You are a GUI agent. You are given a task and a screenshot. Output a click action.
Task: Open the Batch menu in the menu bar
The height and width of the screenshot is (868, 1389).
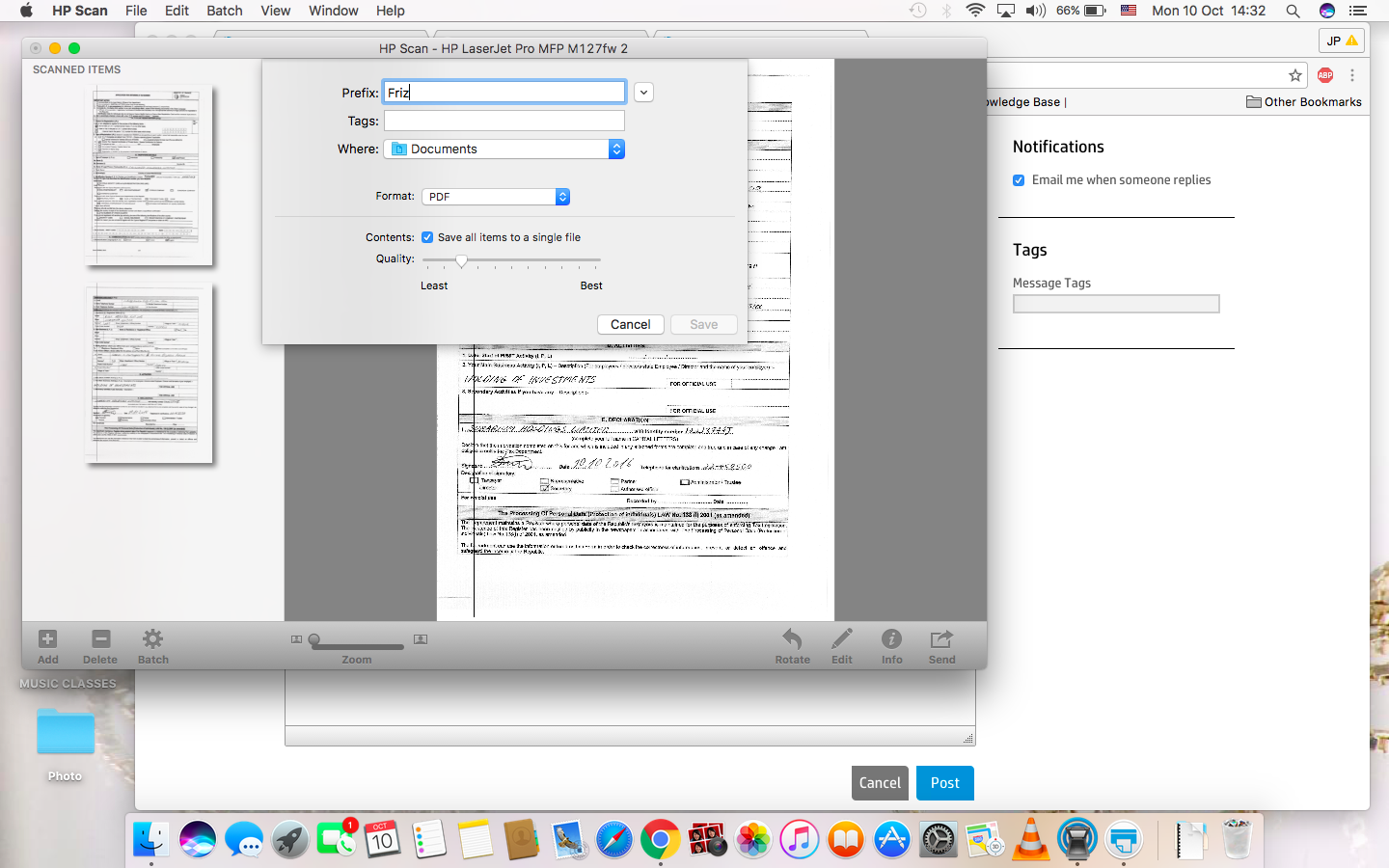point(224,11)
